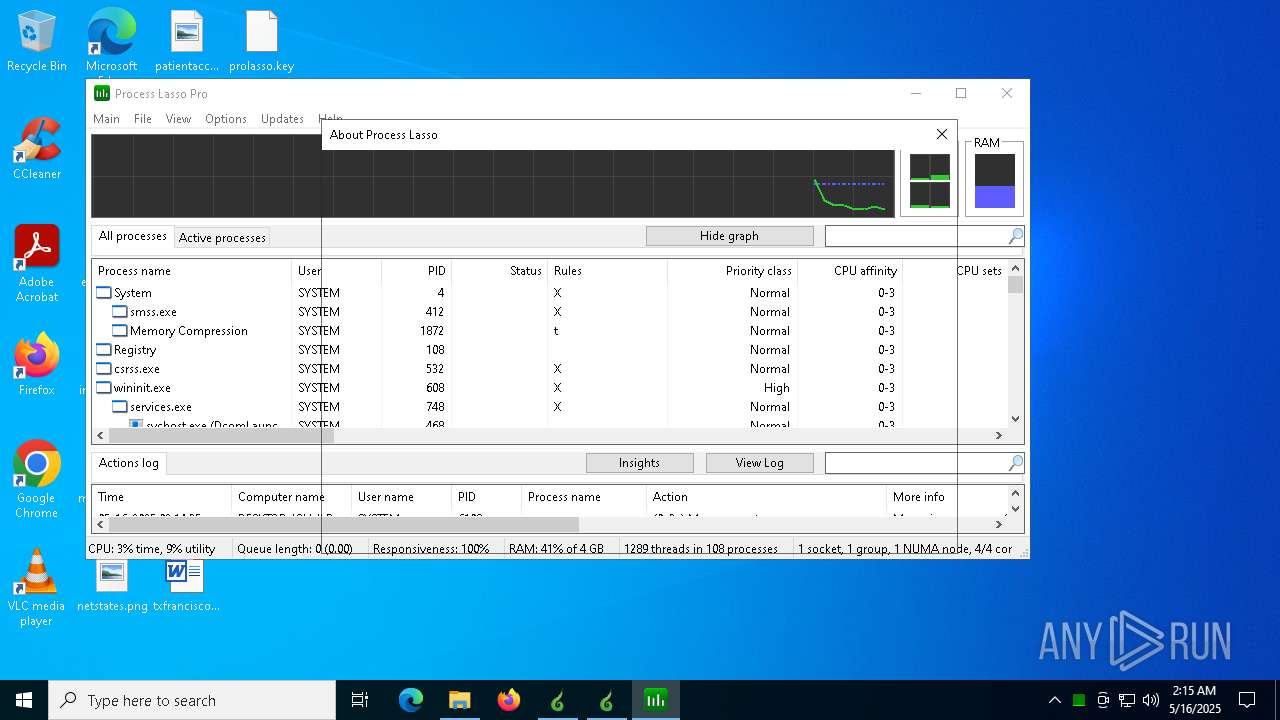Open the Options menu

click(226, 119)
